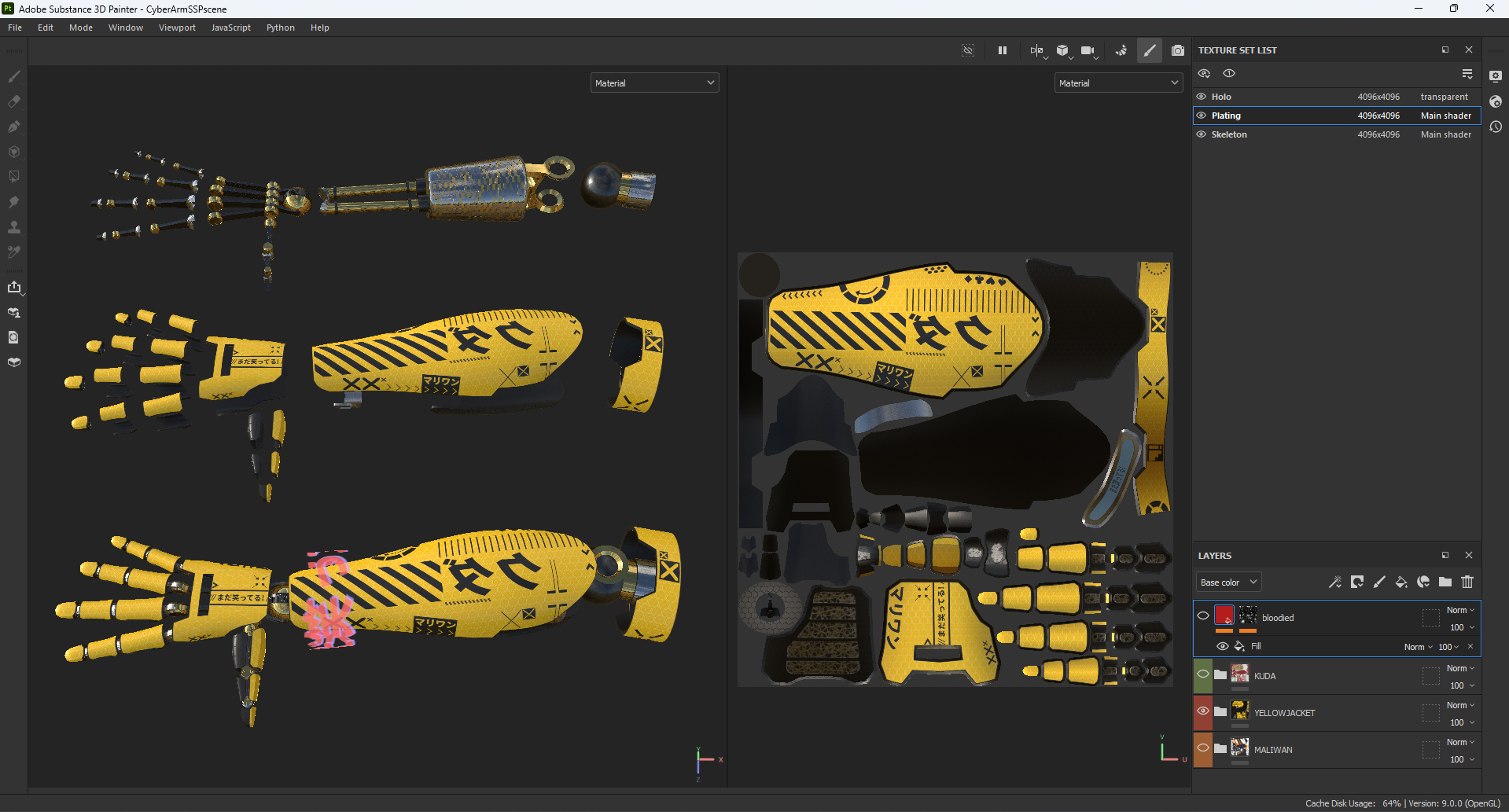Select the Clone stamp tool
The height and width of the screenshot is (812, 1509).
(14, 227)
